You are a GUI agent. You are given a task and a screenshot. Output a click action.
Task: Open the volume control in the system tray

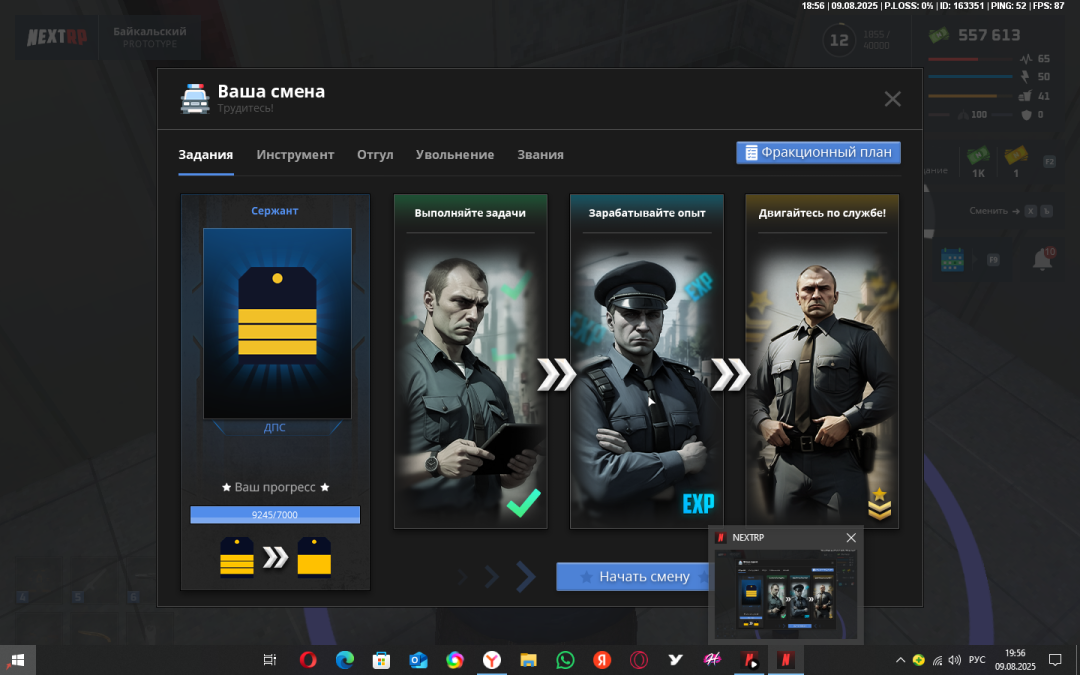pos(954,660)
